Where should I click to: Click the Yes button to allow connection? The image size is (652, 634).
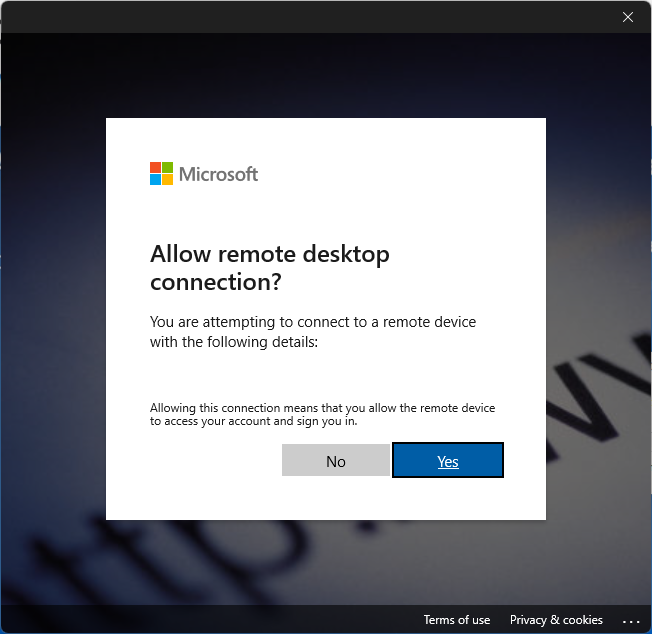[x=448, y=460]
